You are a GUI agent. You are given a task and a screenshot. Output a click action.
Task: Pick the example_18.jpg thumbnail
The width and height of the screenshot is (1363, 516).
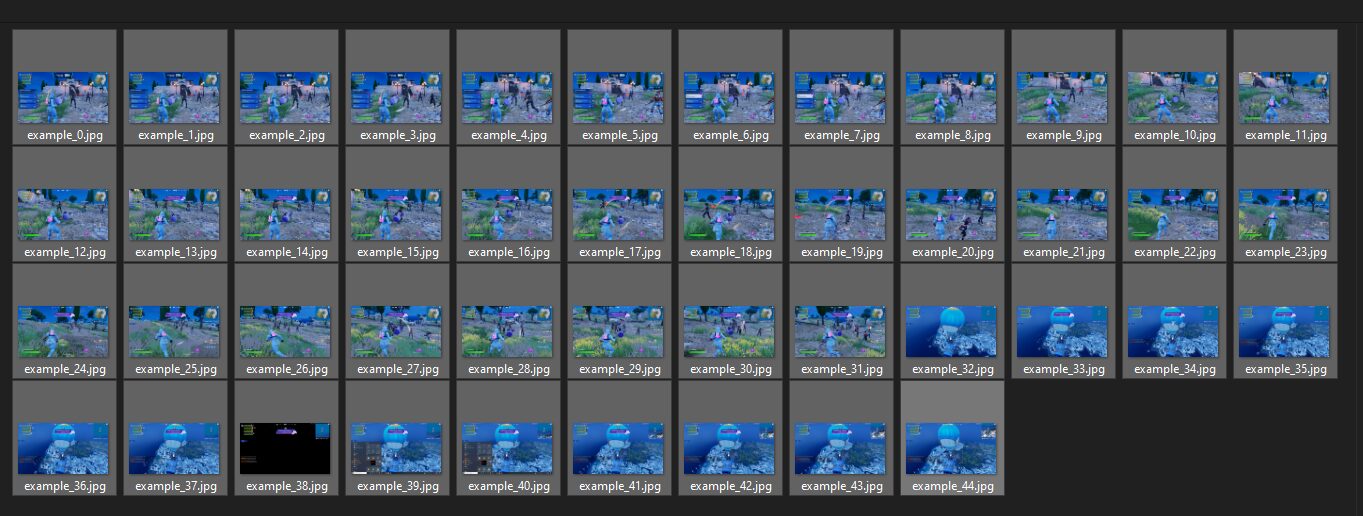[729, 214]
